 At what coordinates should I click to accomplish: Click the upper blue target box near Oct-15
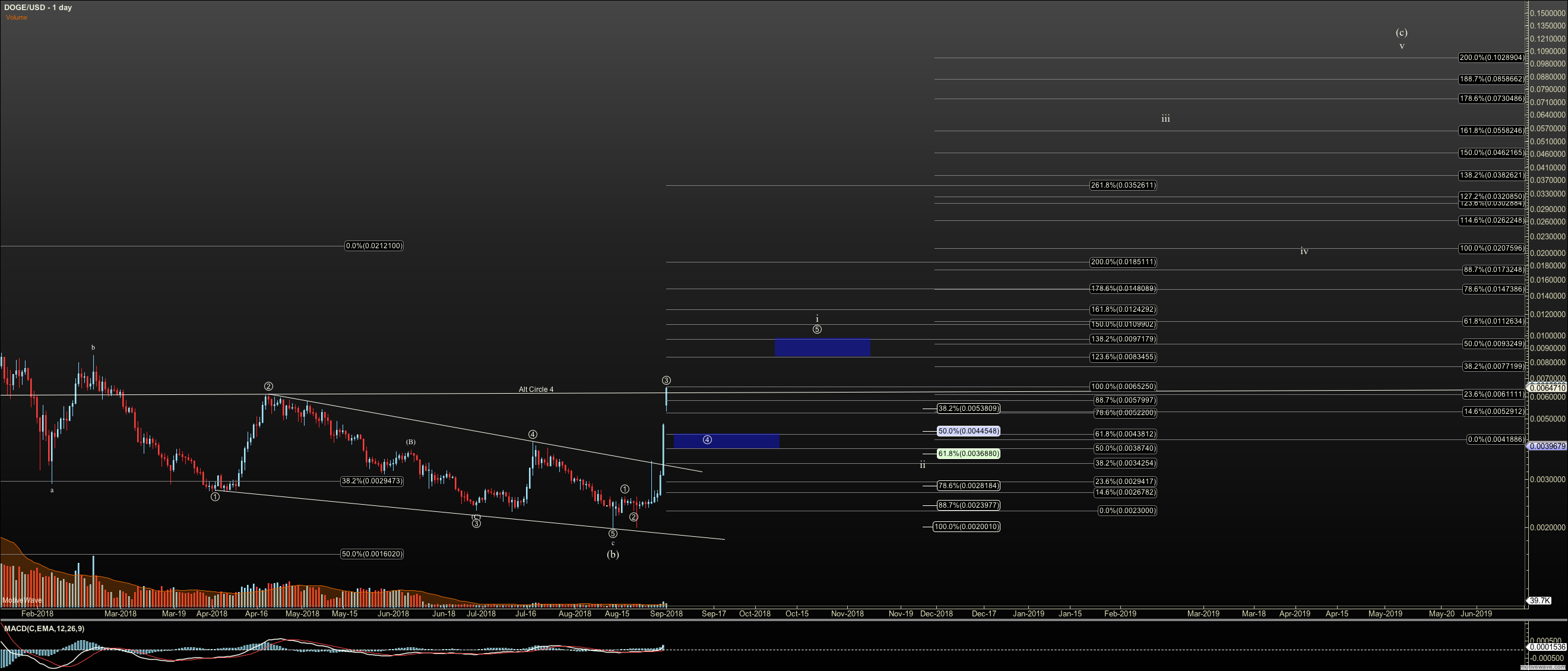coord(822,348)
